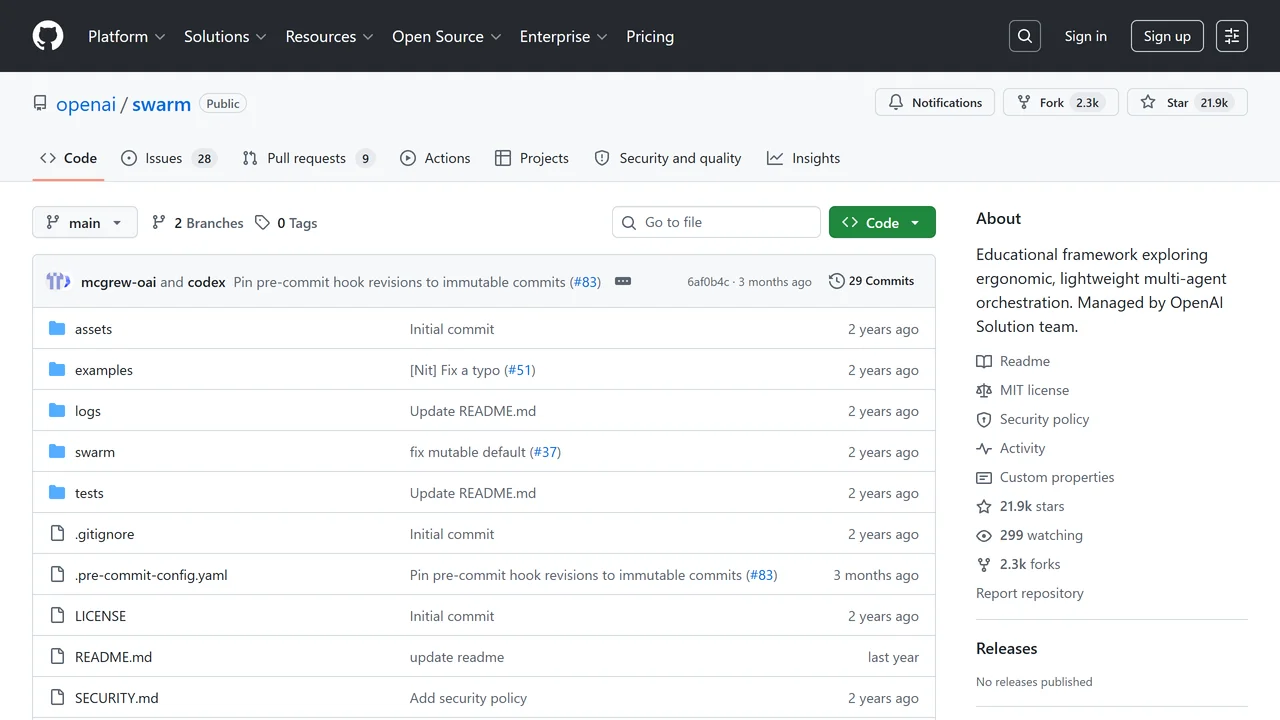
Task: Click the assets folder icon
Action: click(57, 329)
